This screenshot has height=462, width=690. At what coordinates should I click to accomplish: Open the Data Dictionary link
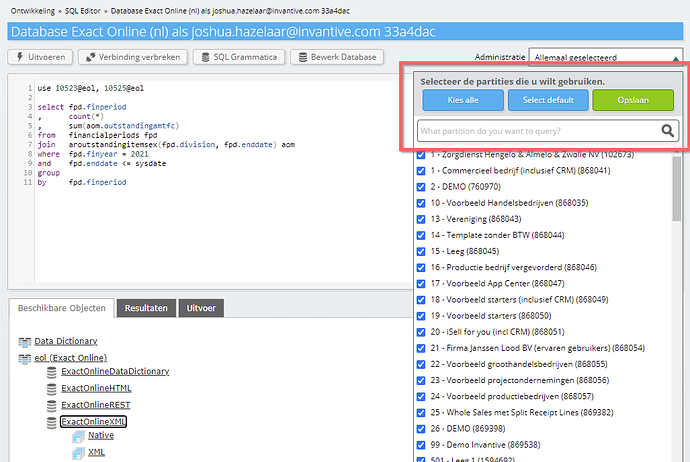(x=66, y=341)
